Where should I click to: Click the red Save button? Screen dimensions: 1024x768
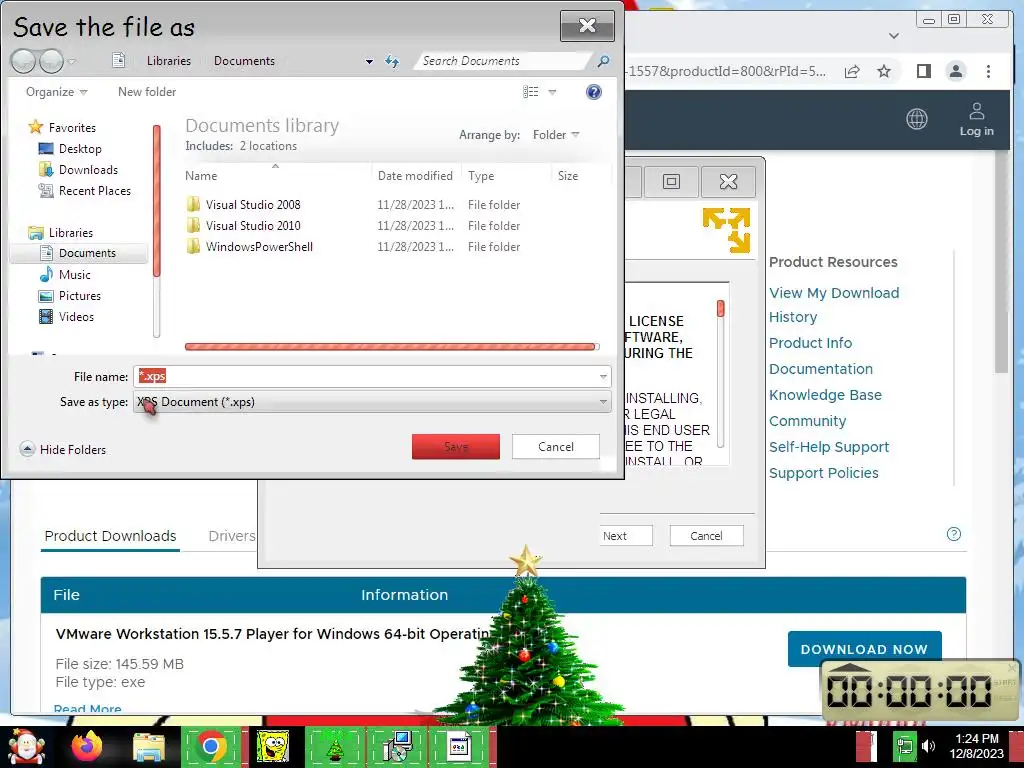[456, 447]
